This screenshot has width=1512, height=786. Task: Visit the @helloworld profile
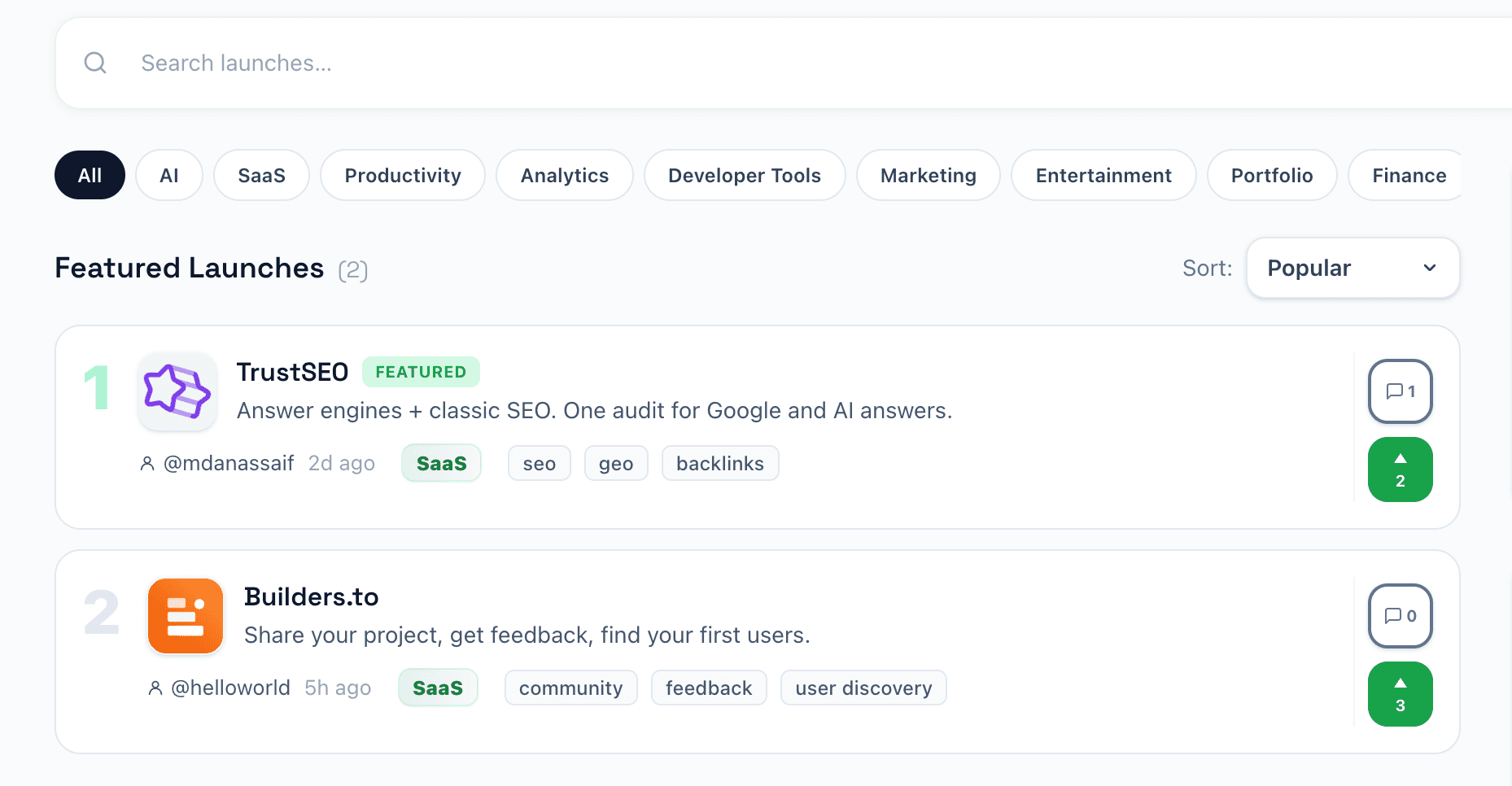pyautogui.click(x=230, y=688)
